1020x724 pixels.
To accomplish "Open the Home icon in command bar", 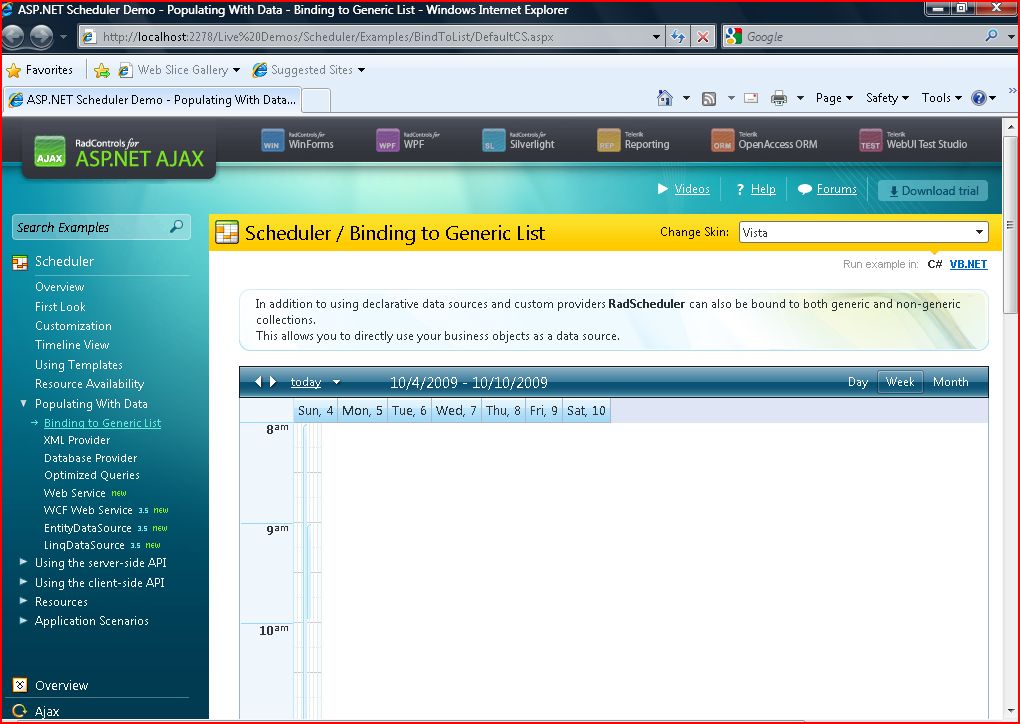I will 665,98.
